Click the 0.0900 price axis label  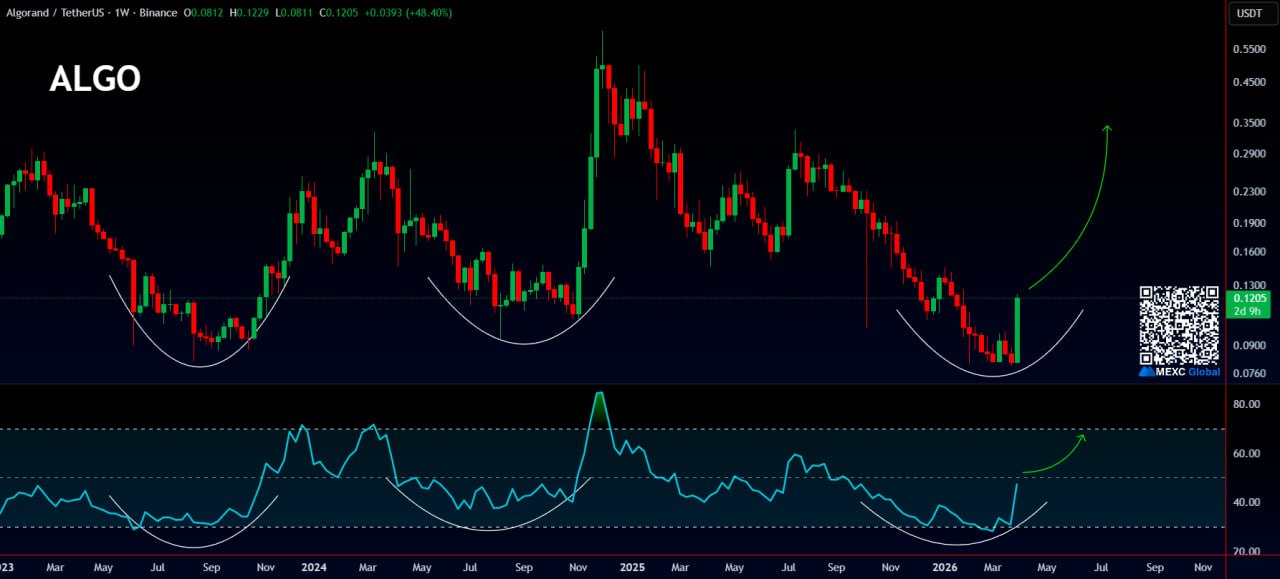coord(1250,346)
